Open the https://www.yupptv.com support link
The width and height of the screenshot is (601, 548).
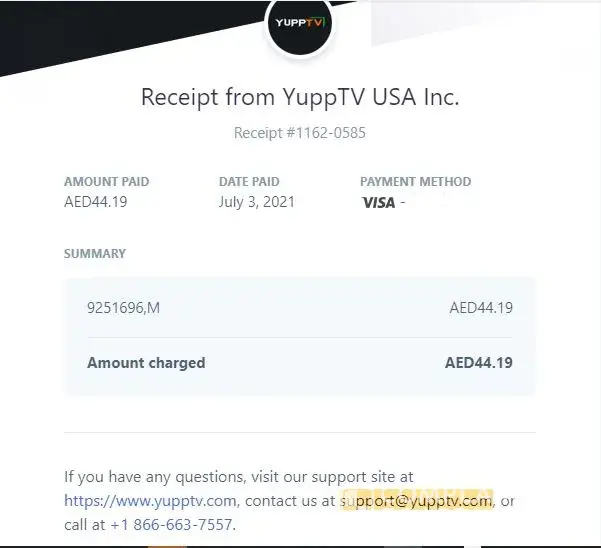click(150, 501)
